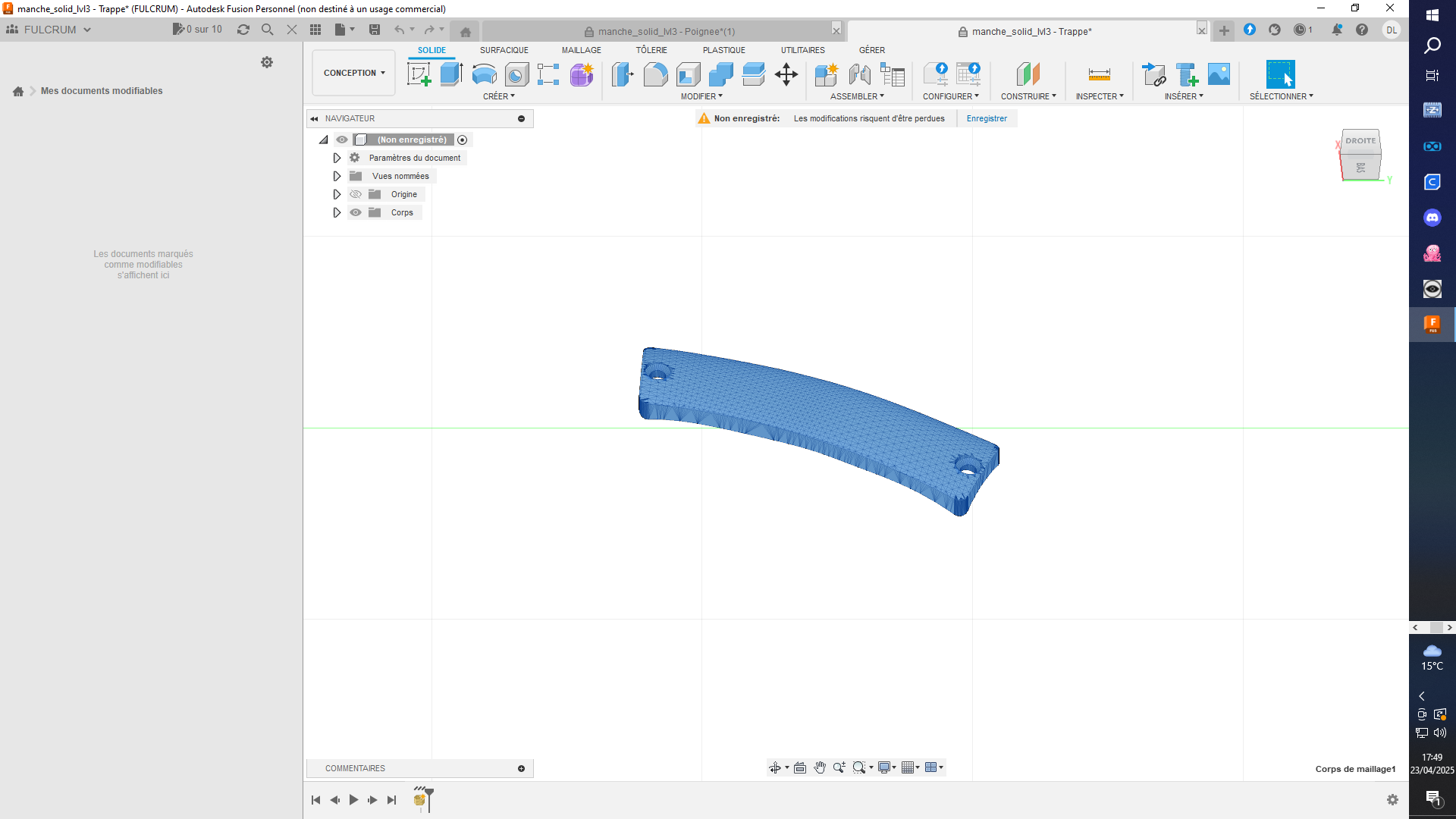Image resolution: width=1456 pixels, height=819 pixels.
Task: Toggle visibility of the root component
Action: (x=342, y=140)
